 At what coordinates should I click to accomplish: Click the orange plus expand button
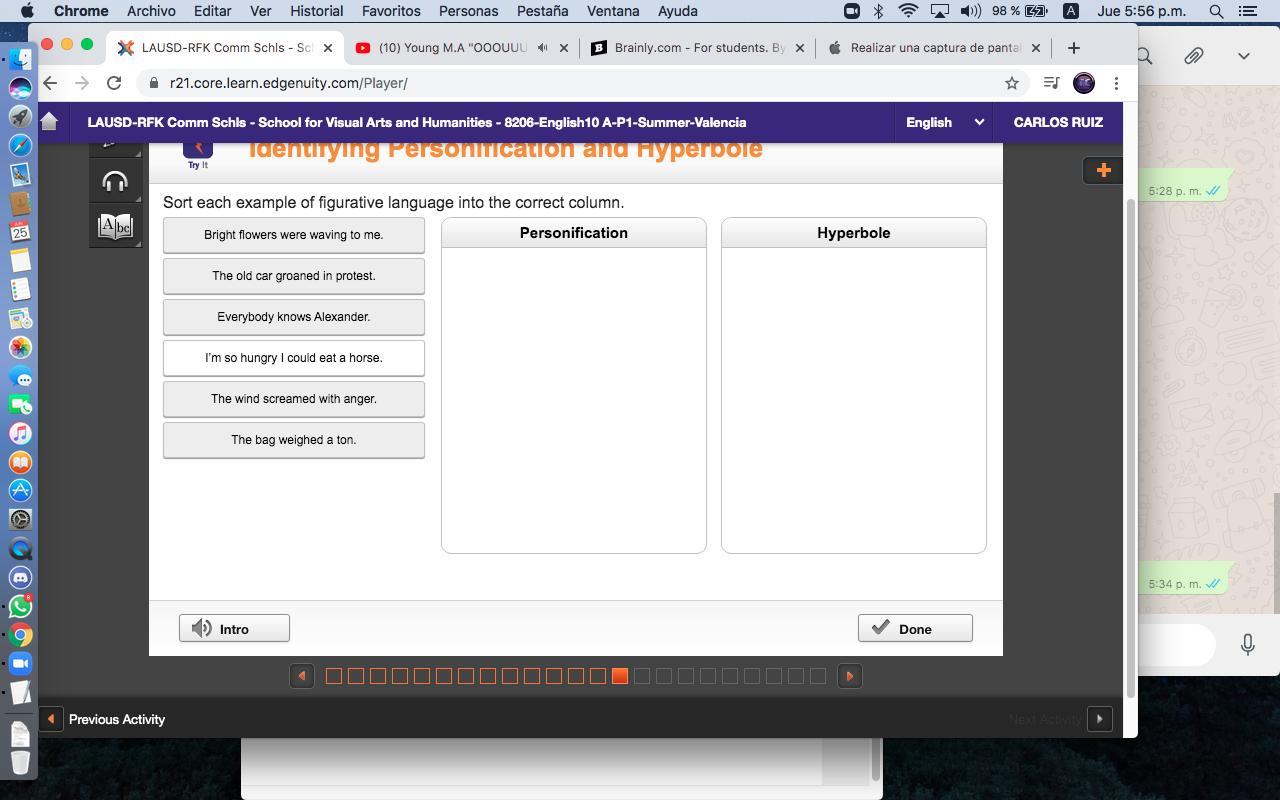tap(1103, 170)
